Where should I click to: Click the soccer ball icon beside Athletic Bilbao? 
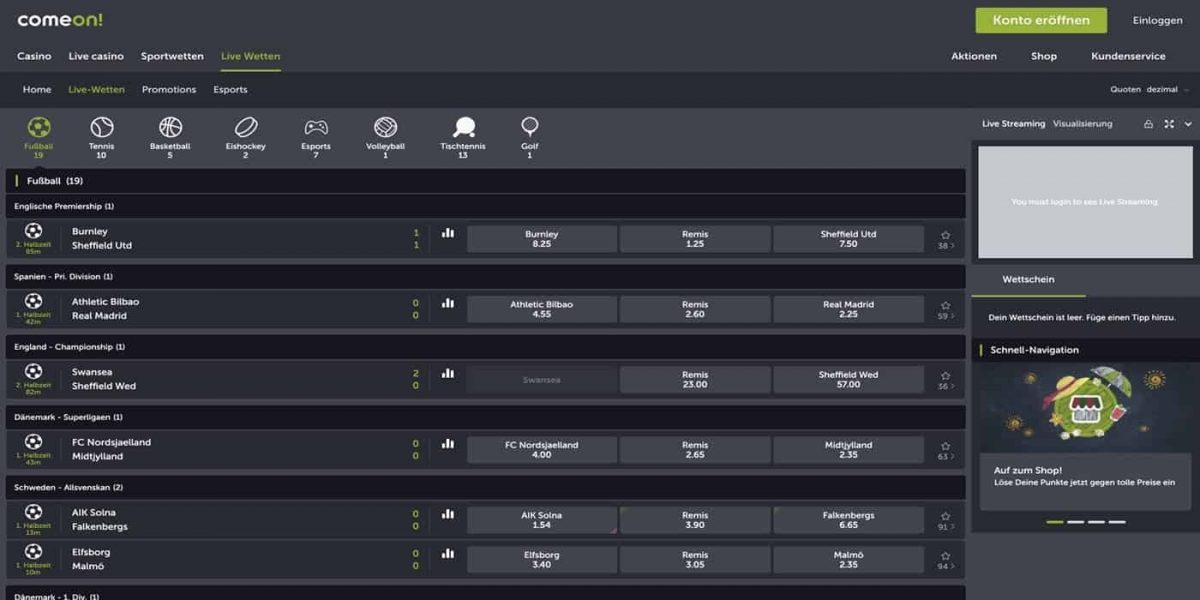tap(33, 301)
